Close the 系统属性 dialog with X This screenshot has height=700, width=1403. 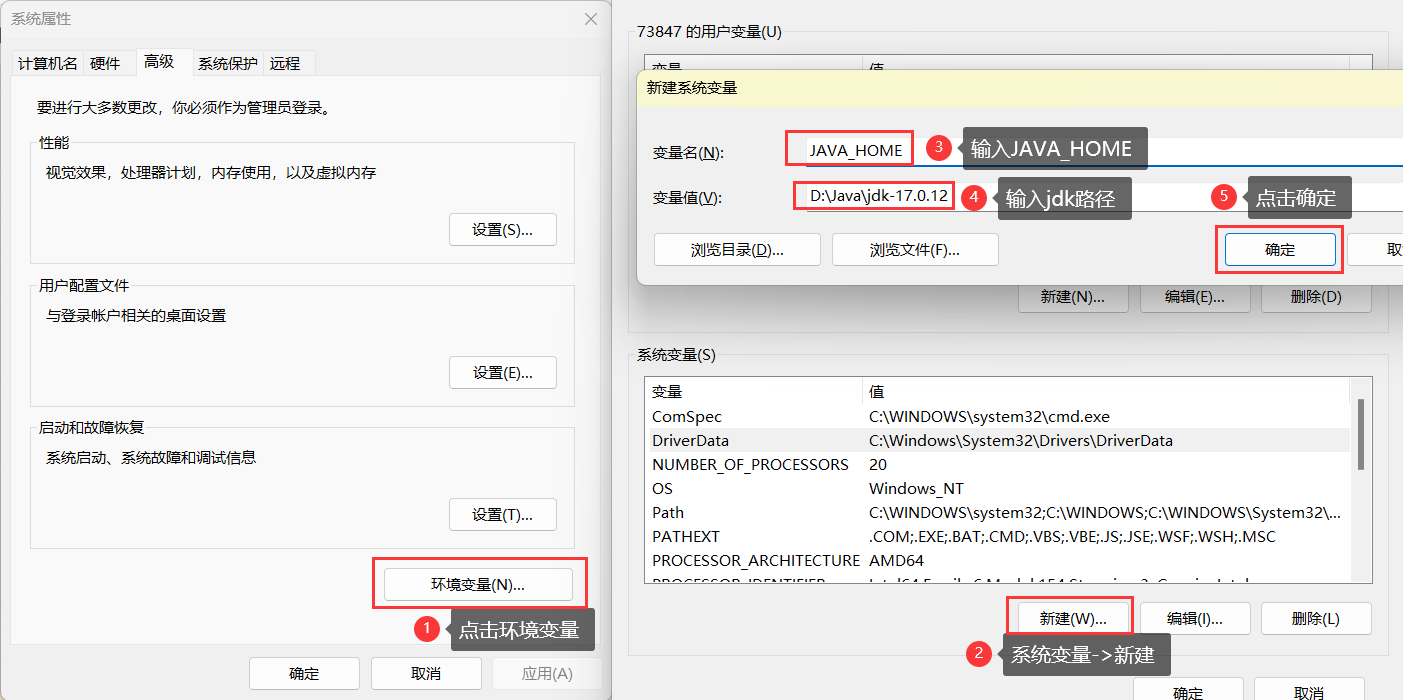[591, 19]
